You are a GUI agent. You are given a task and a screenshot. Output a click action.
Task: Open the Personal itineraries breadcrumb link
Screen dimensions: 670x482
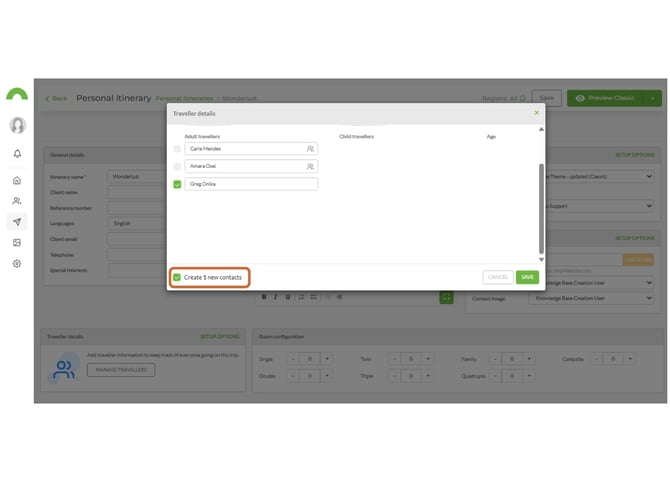pos(184,99)
